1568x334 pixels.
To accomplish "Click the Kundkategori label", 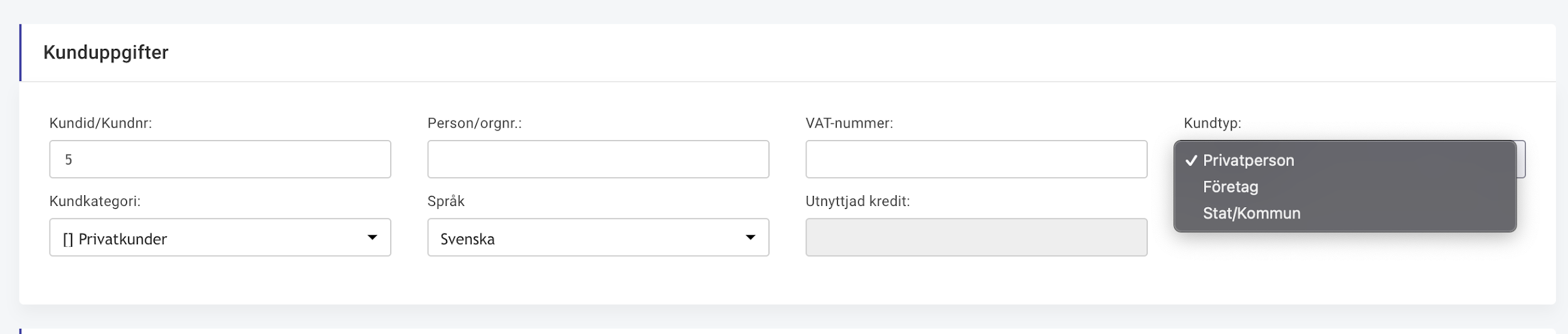I will [x=95, y=202].
